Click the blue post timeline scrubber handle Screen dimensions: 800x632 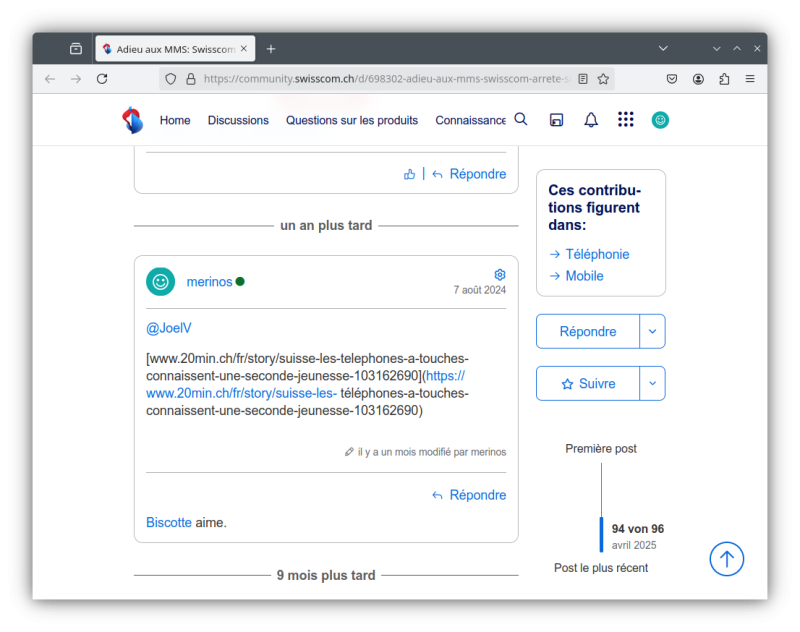[x=601, y=535]
